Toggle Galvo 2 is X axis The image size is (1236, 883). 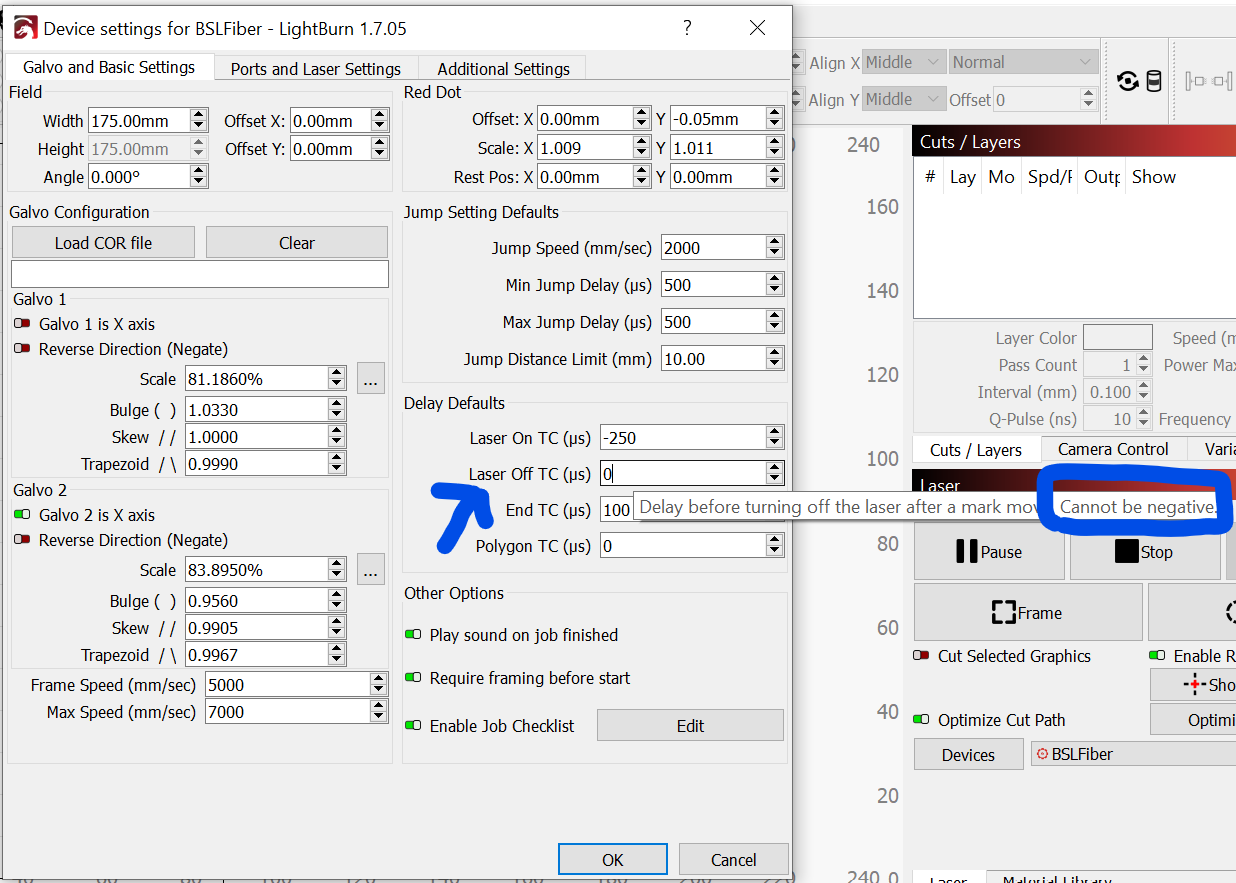[x=22, y=515]
